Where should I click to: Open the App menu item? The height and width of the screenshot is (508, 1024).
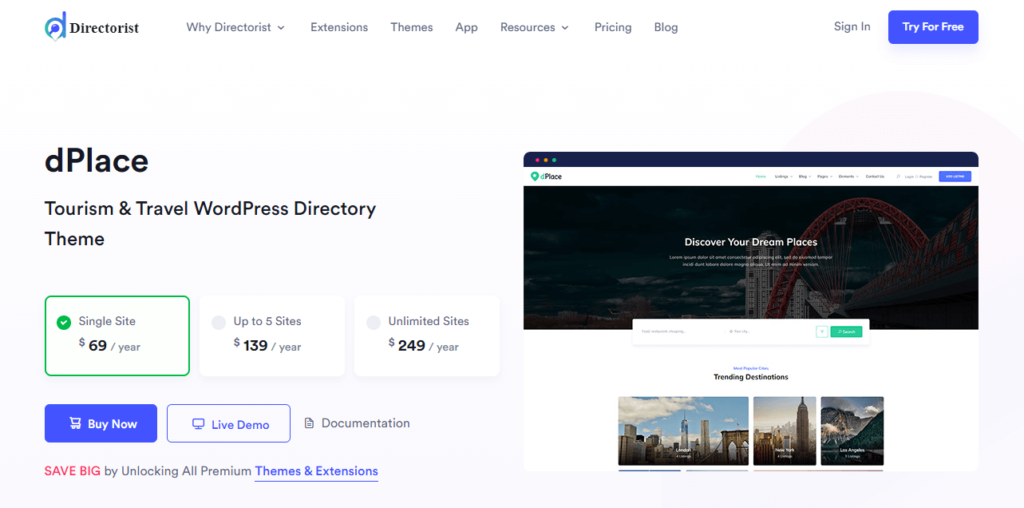pyautogui.click(x=466, y=27)
